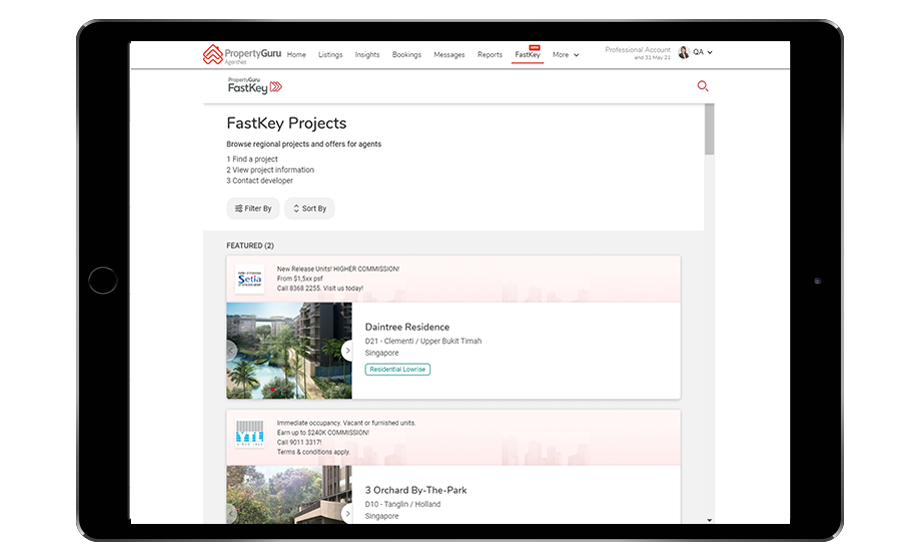
Task: Open the Insights menu item
Action: (367, 55)
